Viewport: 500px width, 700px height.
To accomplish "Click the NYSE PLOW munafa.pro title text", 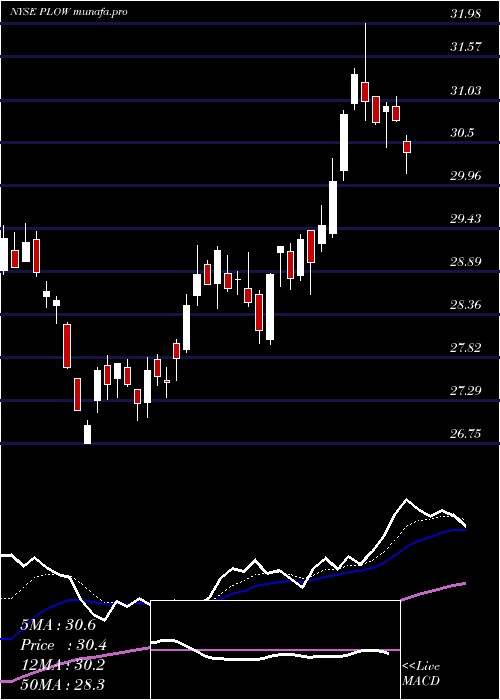I will 69,12.
